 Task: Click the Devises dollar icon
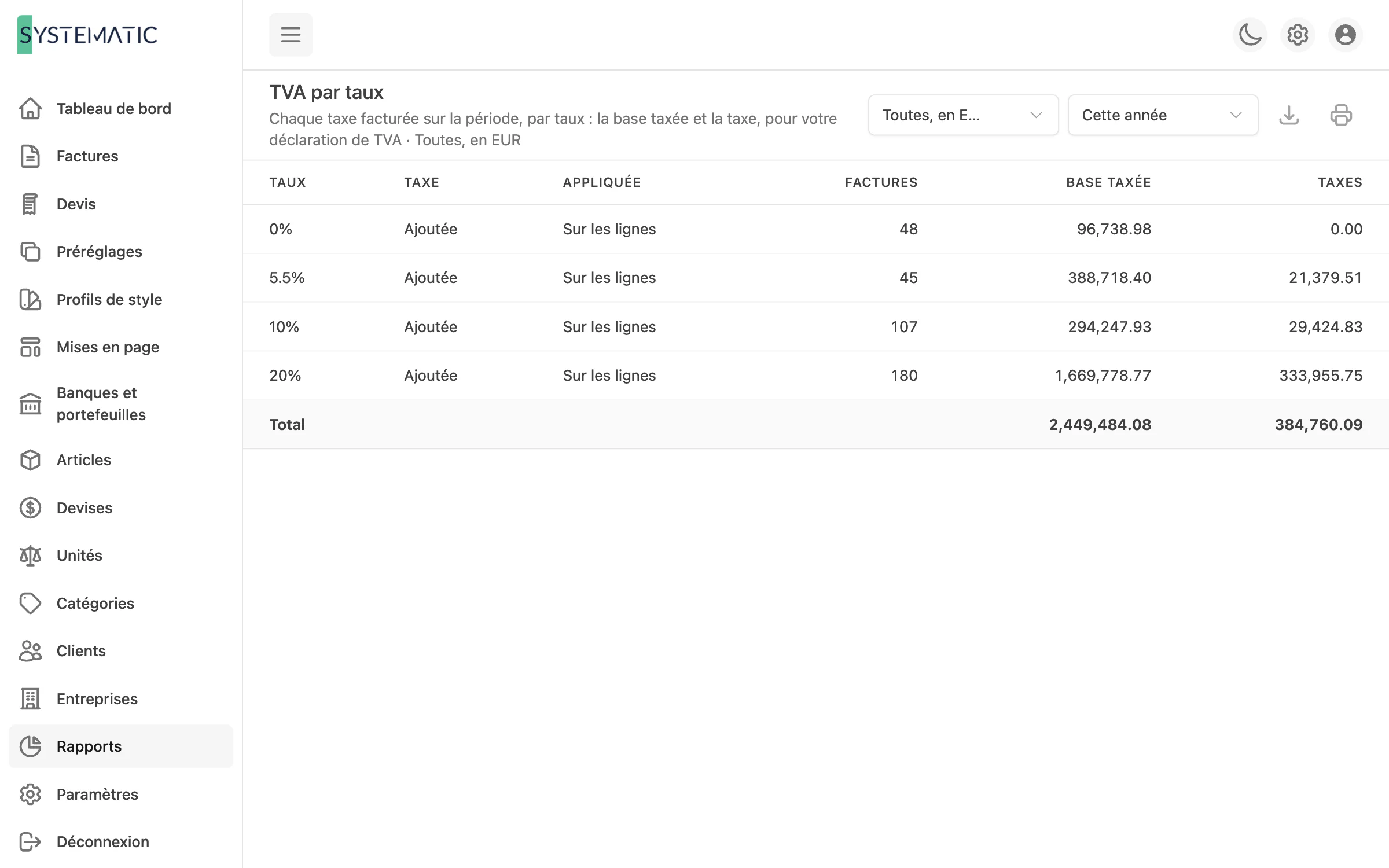pos(30,508)
